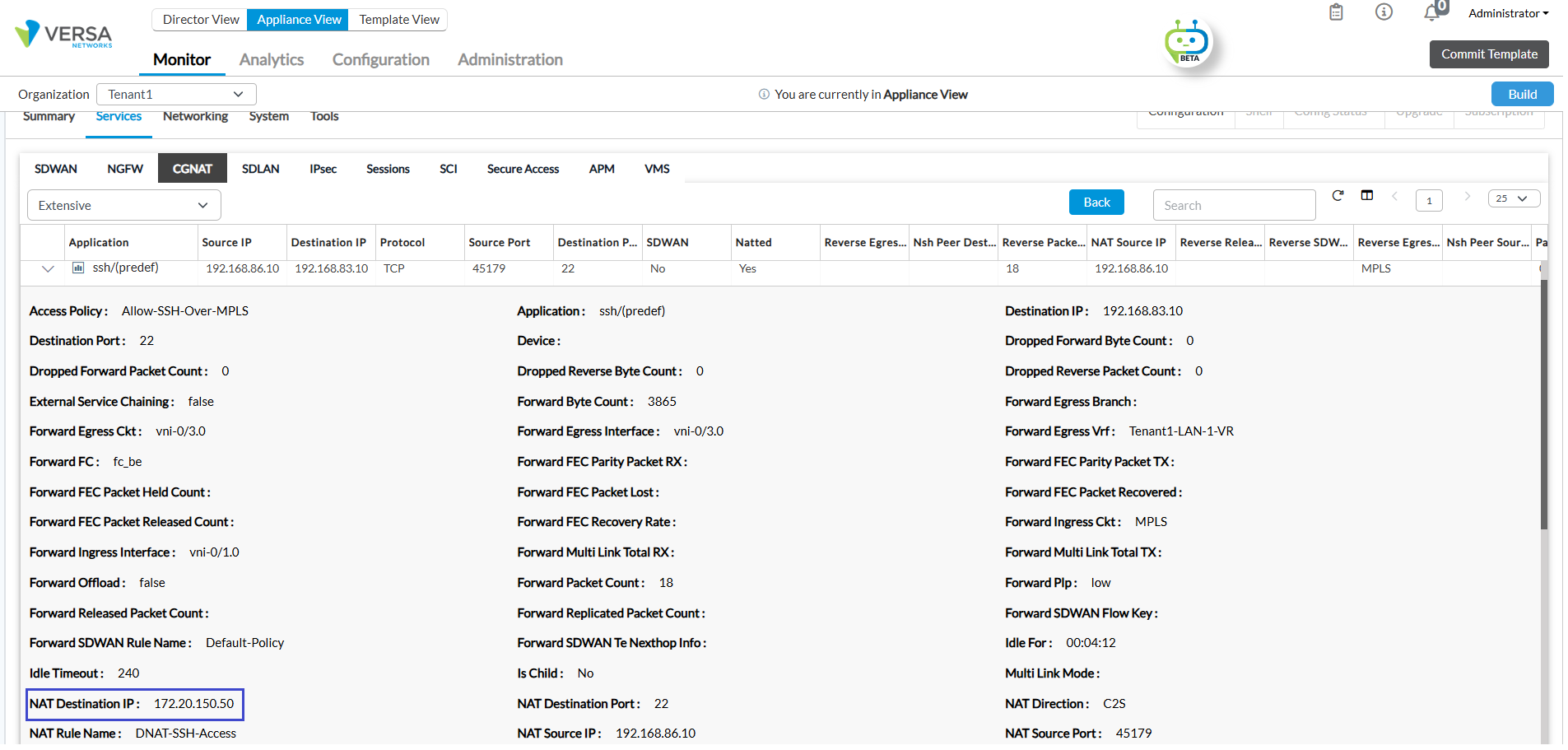
Task: Open the SDWAN services tab
Action: click(56, 169)
